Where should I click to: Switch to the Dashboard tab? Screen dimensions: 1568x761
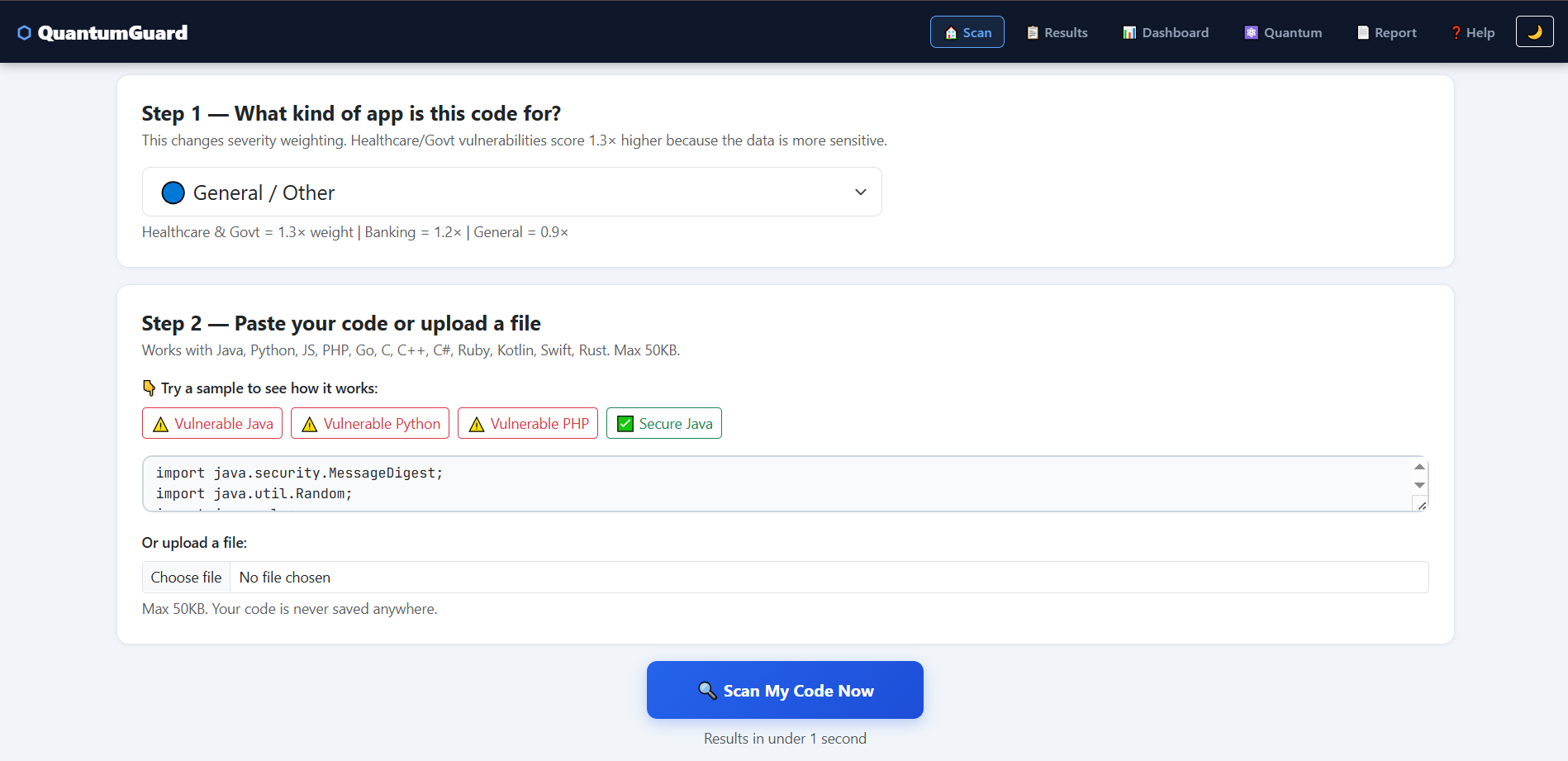tap(1165, 32)
